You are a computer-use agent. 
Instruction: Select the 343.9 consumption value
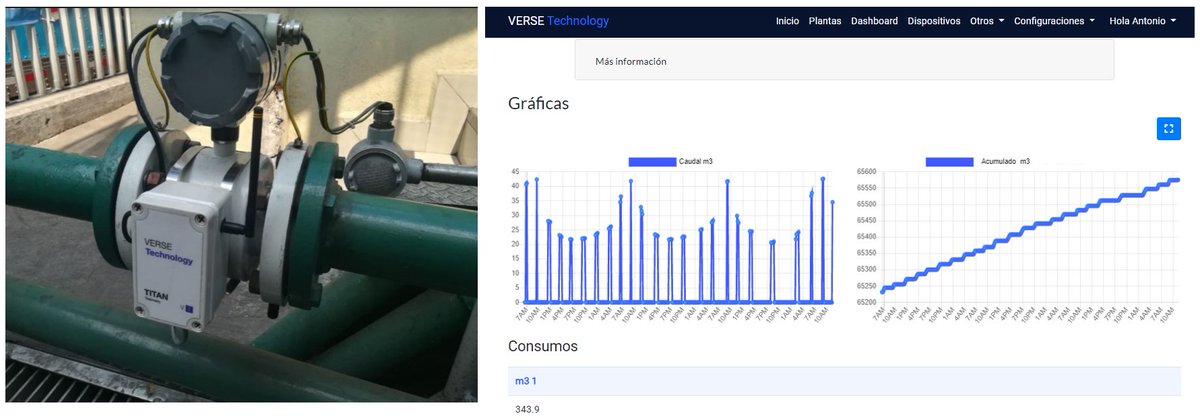click(527, 409)
